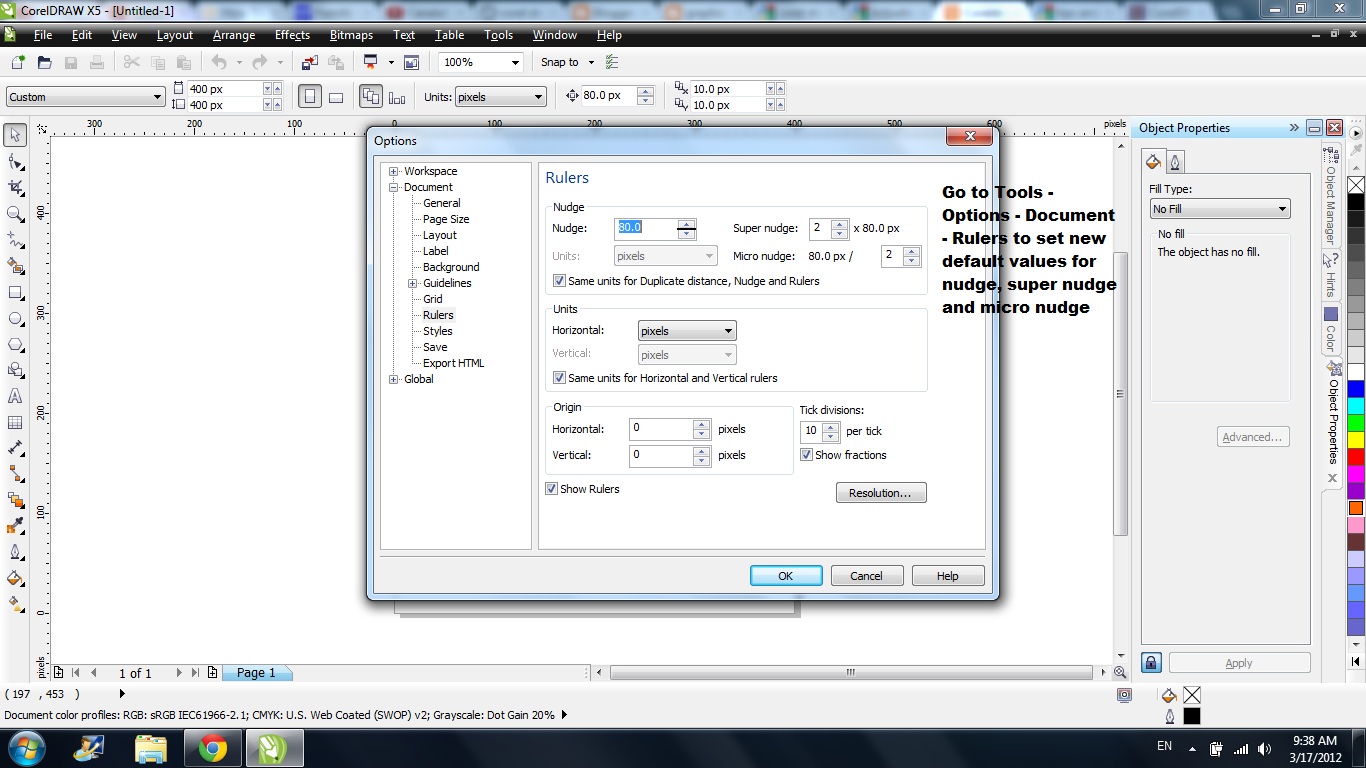The image size is (1366, 768).
Task: Select the Pick tool
Action: [x=14, y=134]
